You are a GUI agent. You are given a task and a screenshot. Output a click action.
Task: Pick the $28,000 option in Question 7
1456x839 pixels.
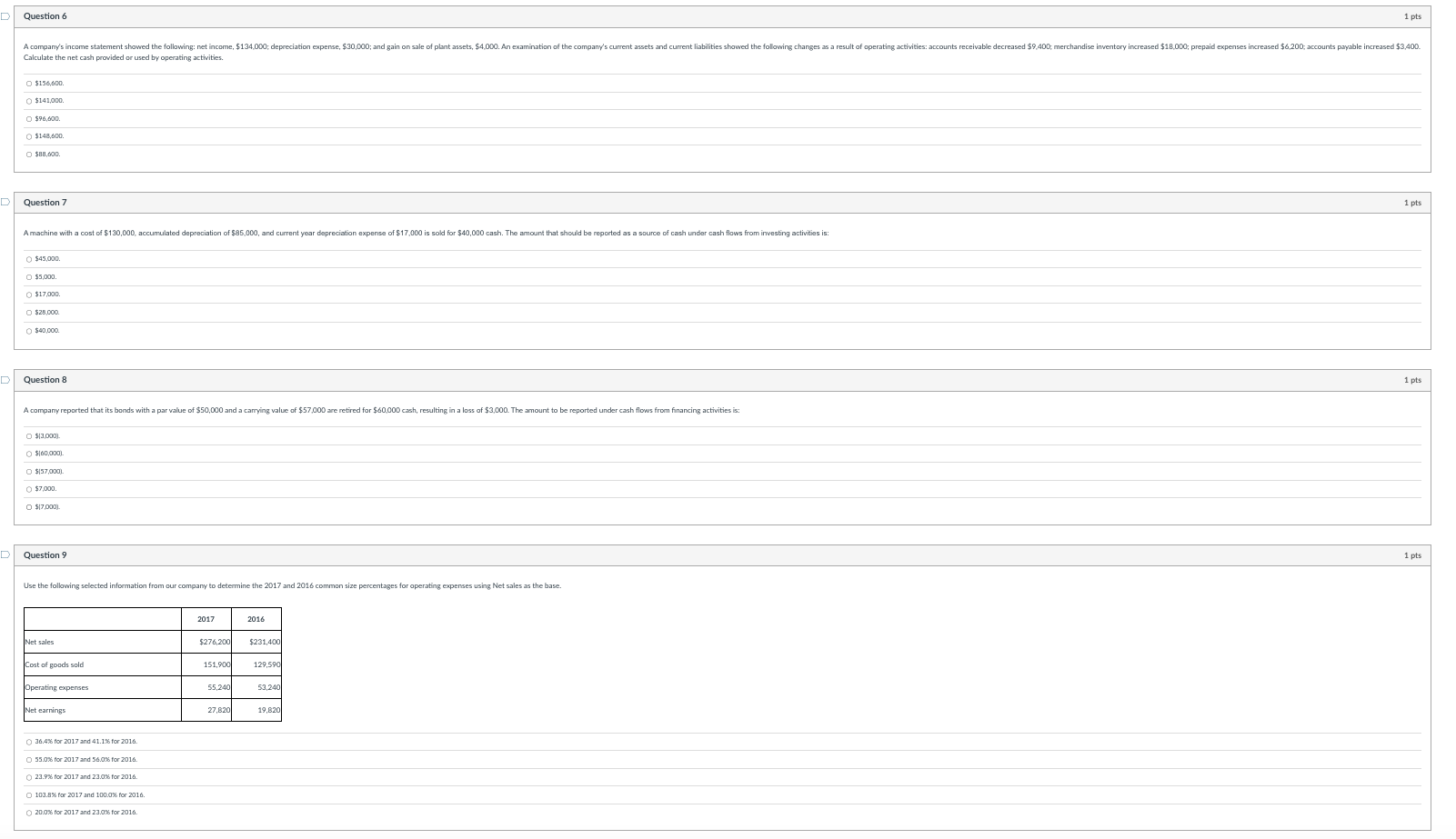click(29, 312)
